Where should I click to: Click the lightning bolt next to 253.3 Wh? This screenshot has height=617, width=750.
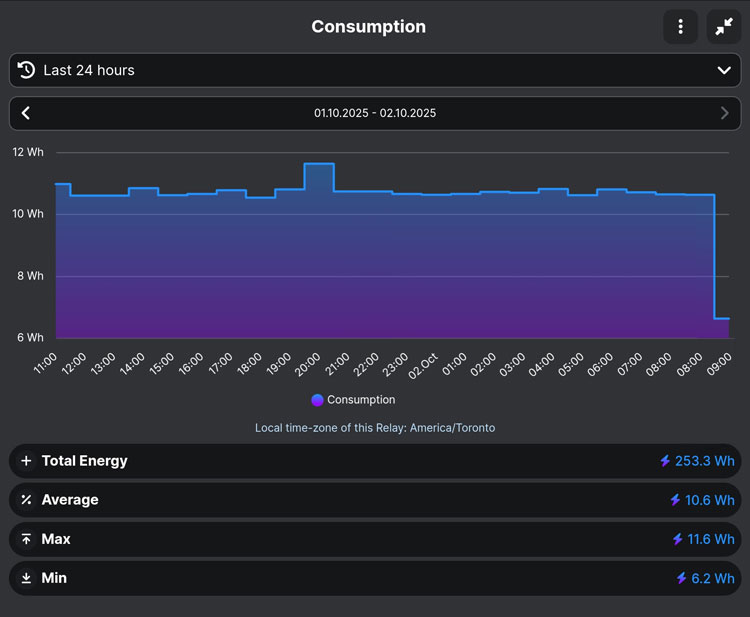coord(665,461)
